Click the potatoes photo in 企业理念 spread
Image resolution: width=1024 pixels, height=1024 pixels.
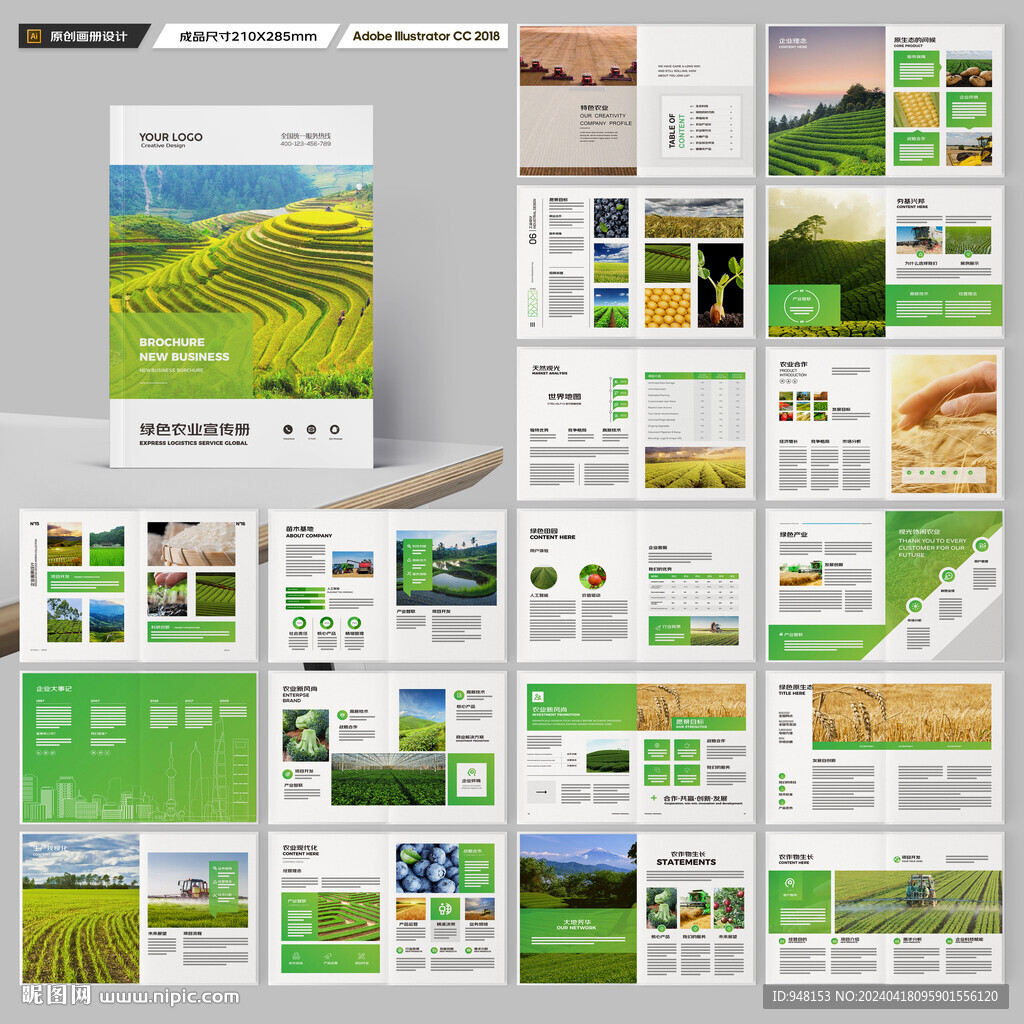point(968,69)
